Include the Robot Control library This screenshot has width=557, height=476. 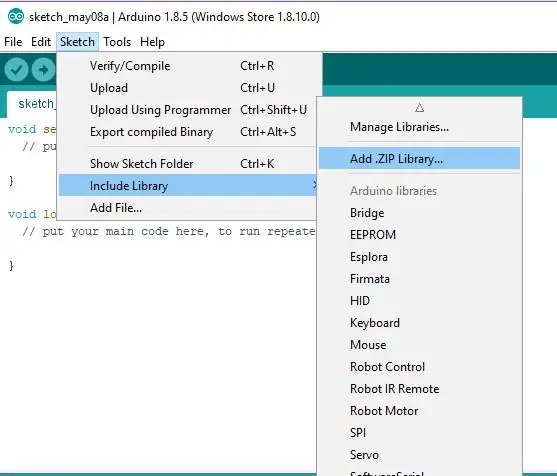pyautogui.click(x=420, y=367)
